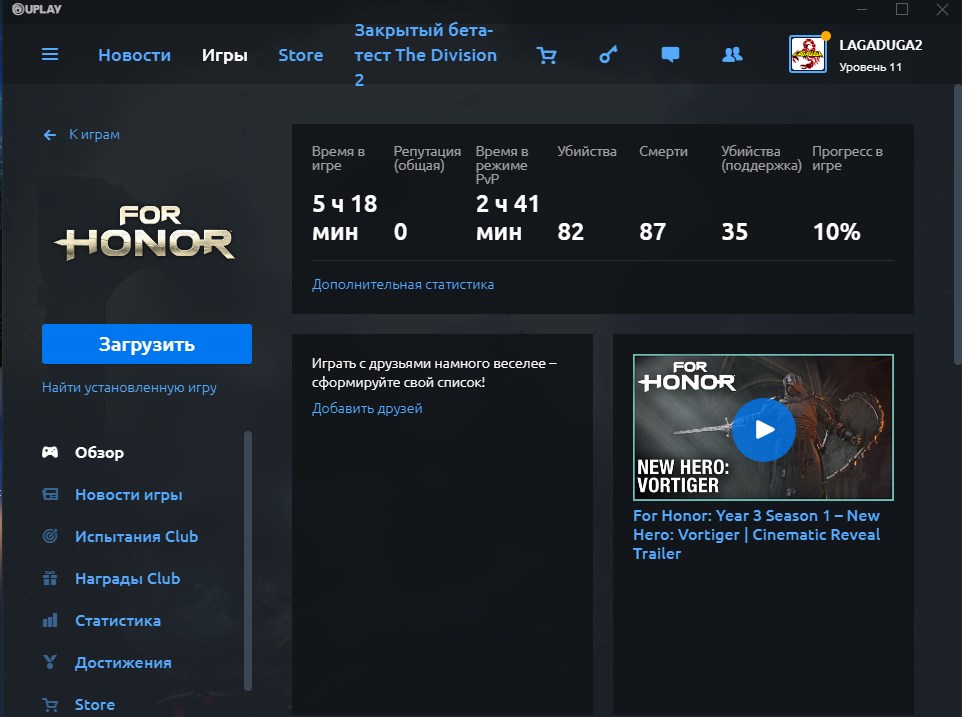Click the 5 ч 18 мин playtime value
962x717 pixels.
tap(345, 218)
